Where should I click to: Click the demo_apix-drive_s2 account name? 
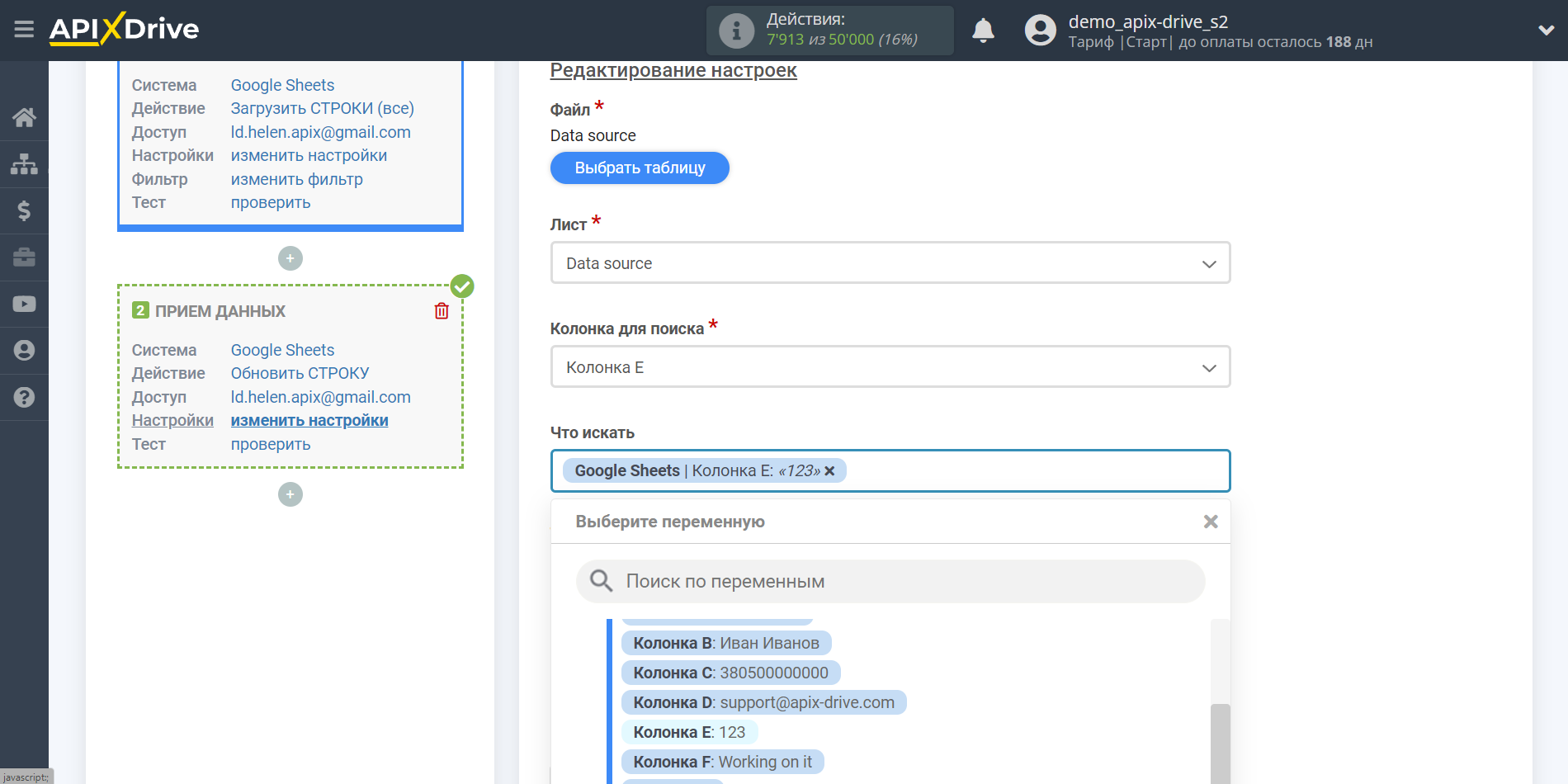click(x=1148, y=21)
